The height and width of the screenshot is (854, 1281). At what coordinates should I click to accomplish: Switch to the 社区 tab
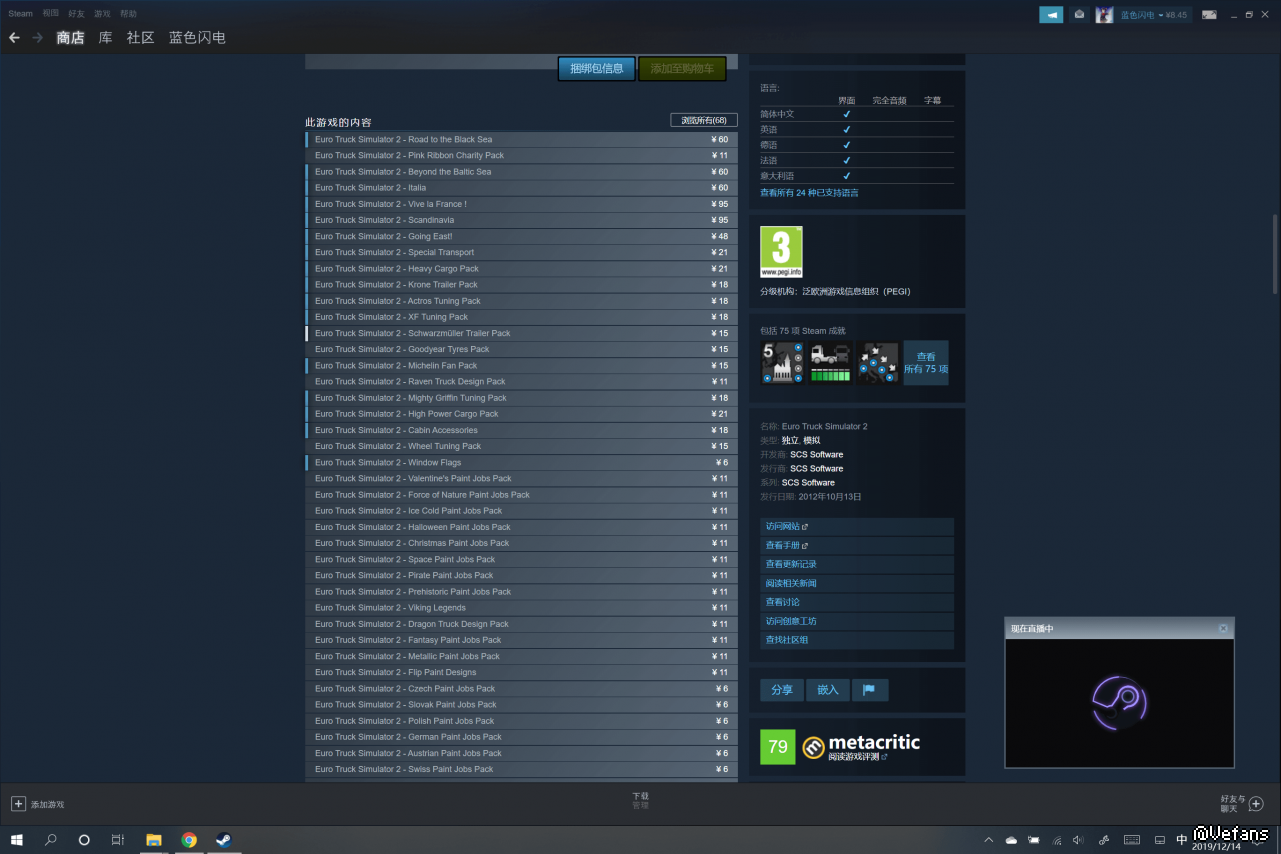[x=140, y=38]
